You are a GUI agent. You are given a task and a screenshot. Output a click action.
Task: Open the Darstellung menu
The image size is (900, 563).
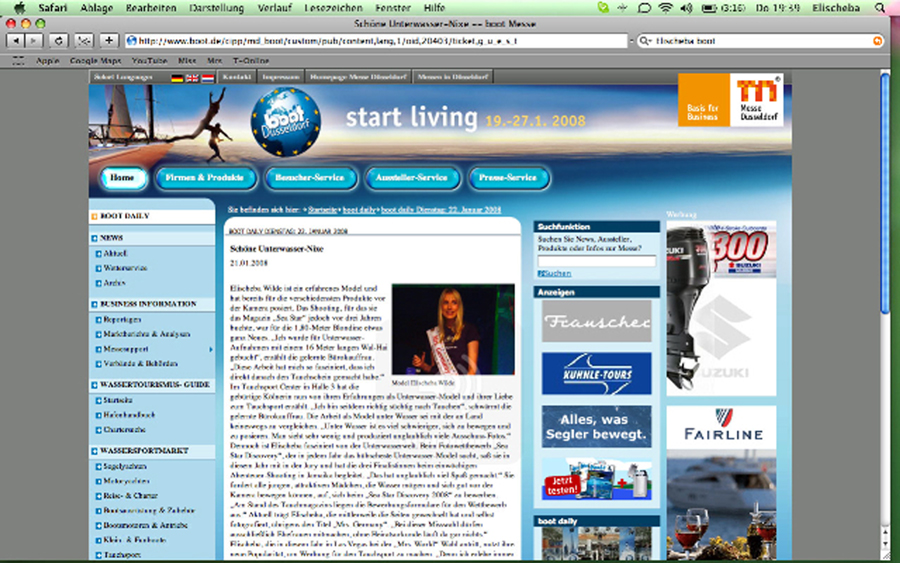click(214, 7)
